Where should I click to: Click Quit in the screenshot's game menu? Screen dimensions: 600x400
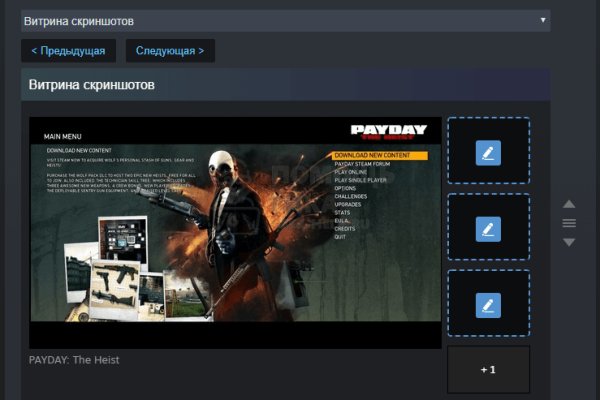341,237
